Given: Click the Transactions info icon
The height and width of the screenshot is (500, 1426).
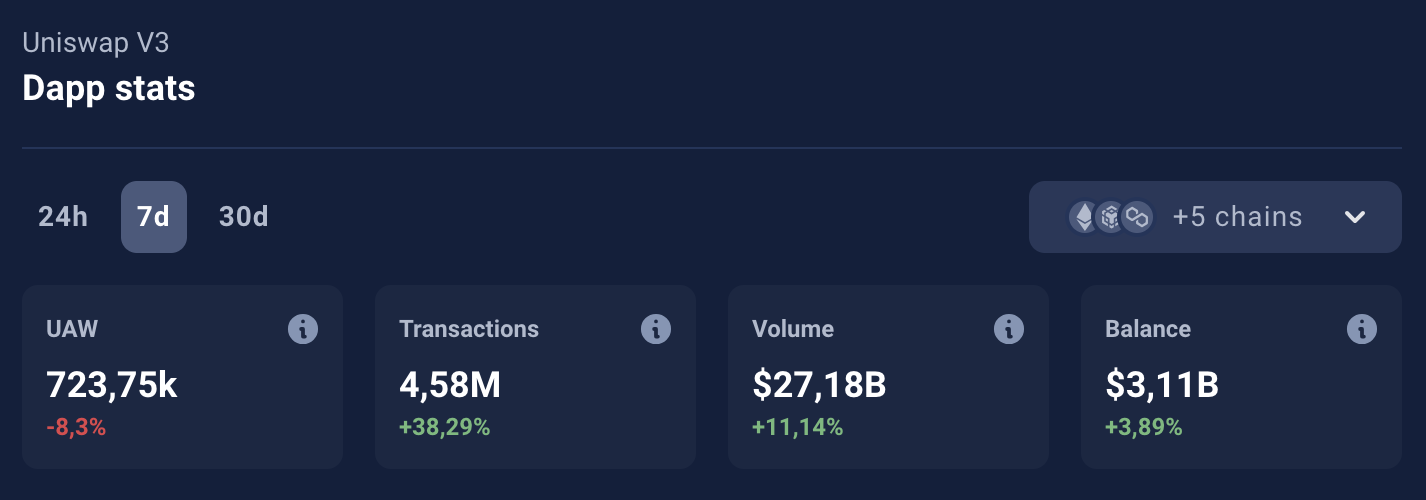Looking at the screenshot, I should (x=656, y=329).
